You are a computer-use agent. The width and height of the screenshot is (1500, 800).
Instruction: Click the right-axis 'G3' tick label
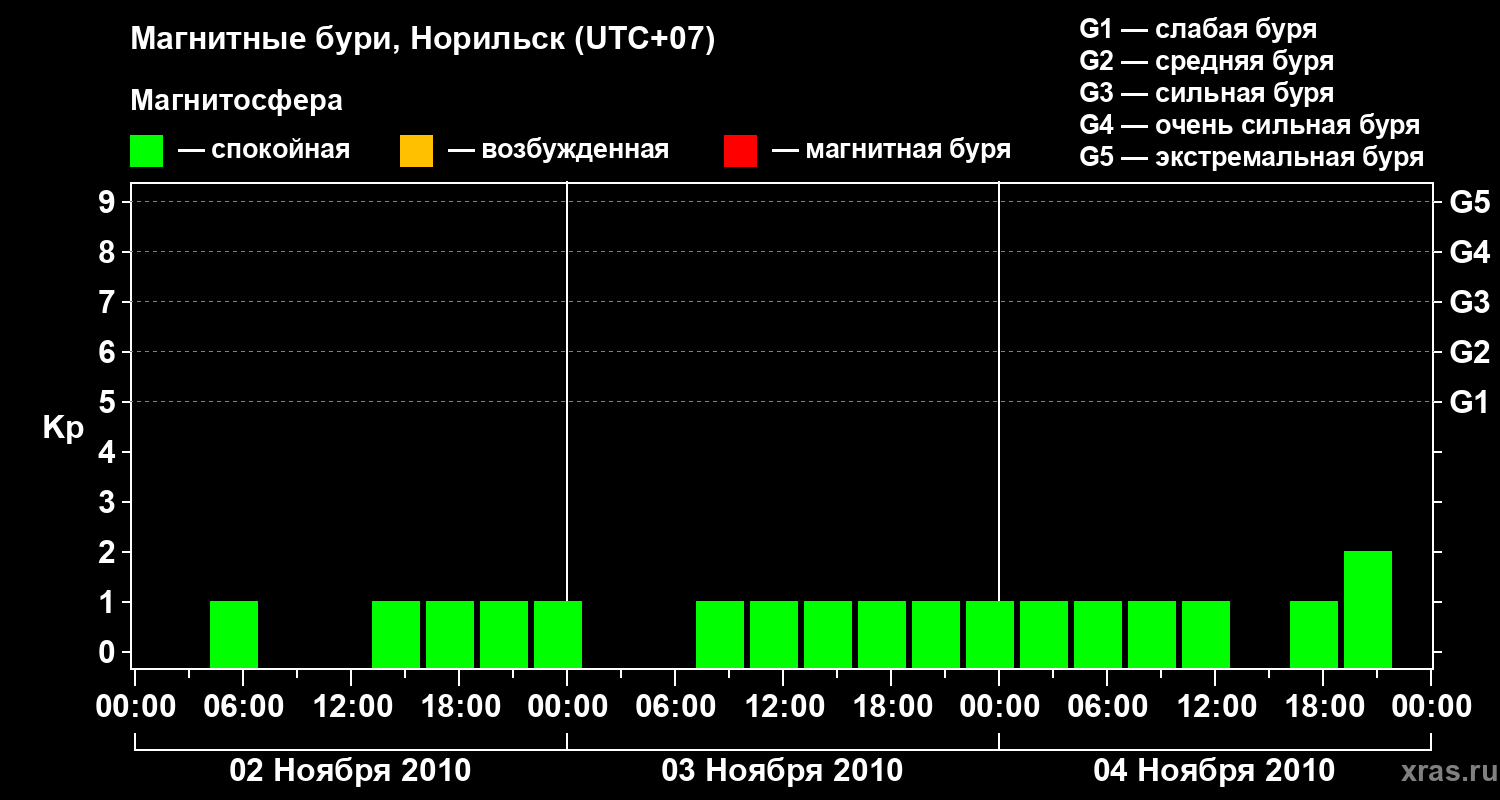tap(1469, 302)
